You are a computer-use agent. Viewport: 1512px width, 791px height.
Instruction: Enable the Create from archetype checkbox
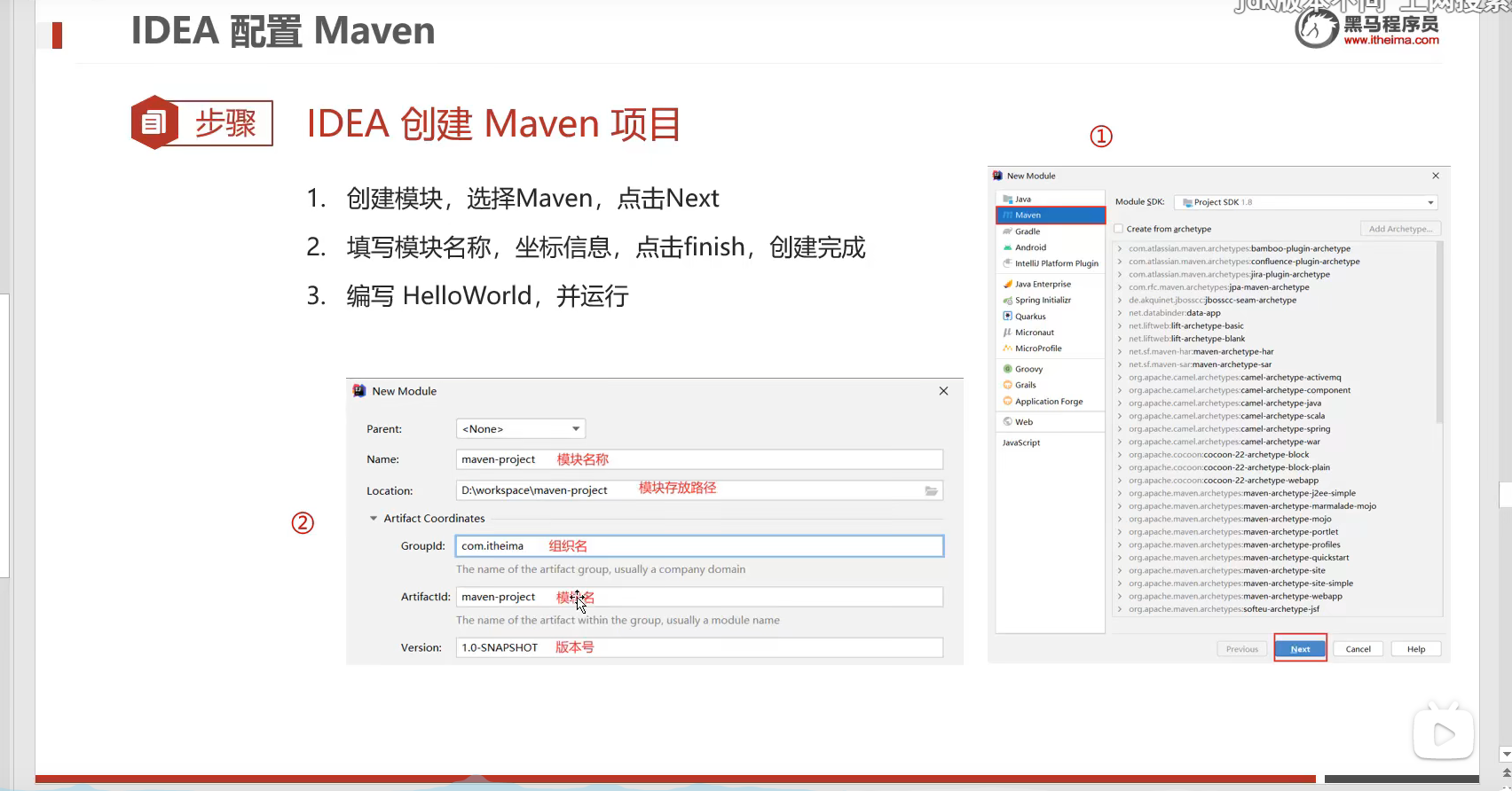[x=1119, y=229]
